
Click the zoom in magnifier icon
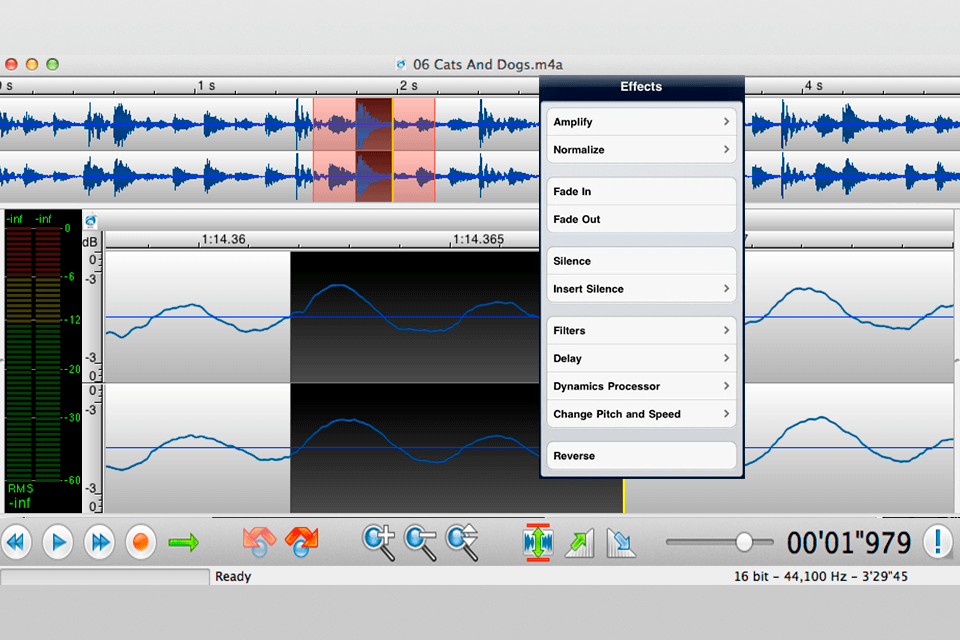point(379,541)
